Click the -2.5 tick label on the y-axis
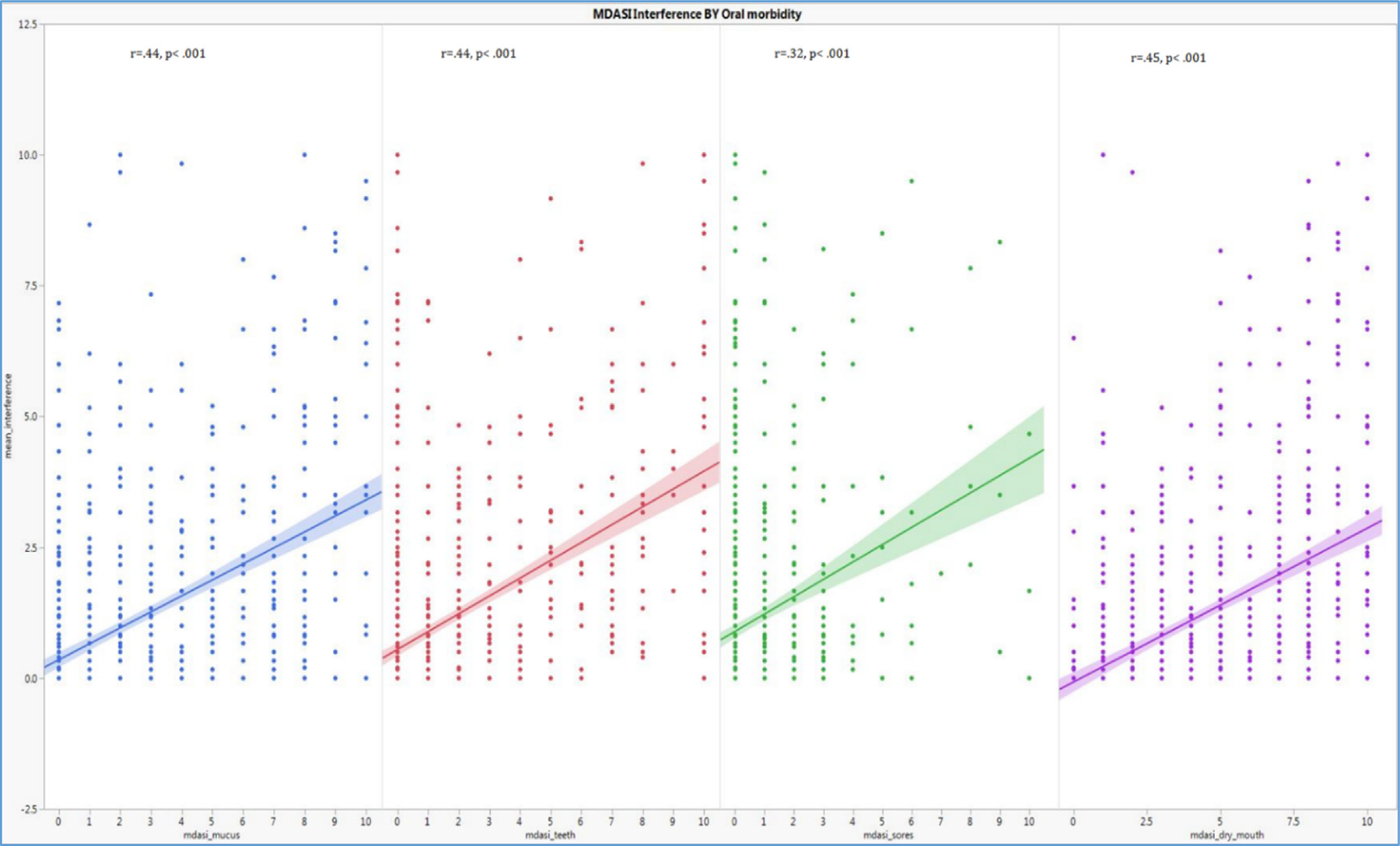 tap(27, 809)
